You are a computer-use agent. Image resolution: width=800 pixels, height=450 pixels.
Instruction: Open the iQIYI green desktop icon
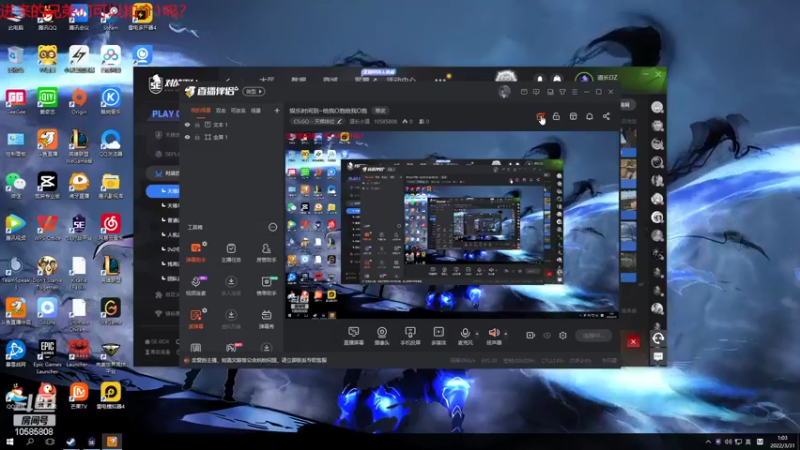point(47,101)
